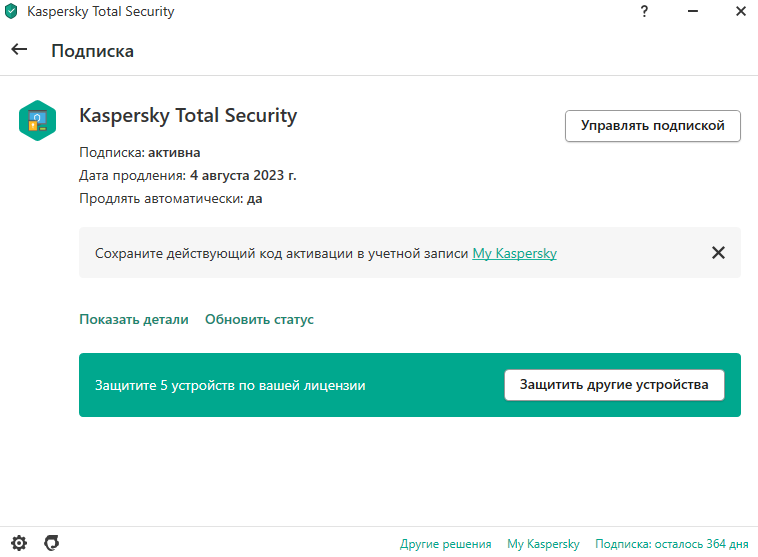Screen dimensions: 758x557
Task: Open Другие решения in the footer
Action: pos(445,544)
